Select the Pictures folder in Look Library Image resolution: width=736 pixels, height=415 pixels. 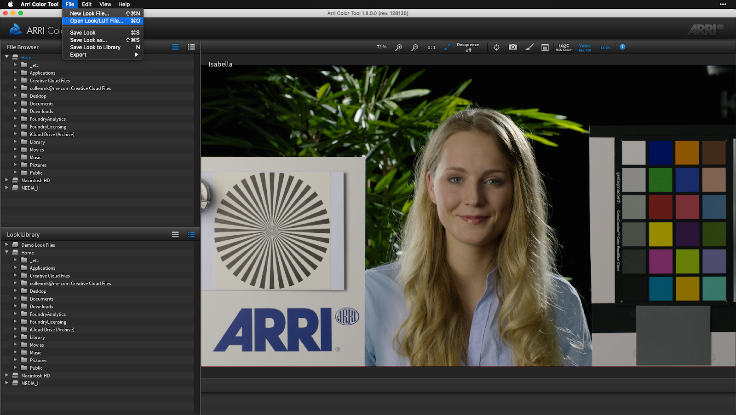pyautogui.click(x=38, y=360)
